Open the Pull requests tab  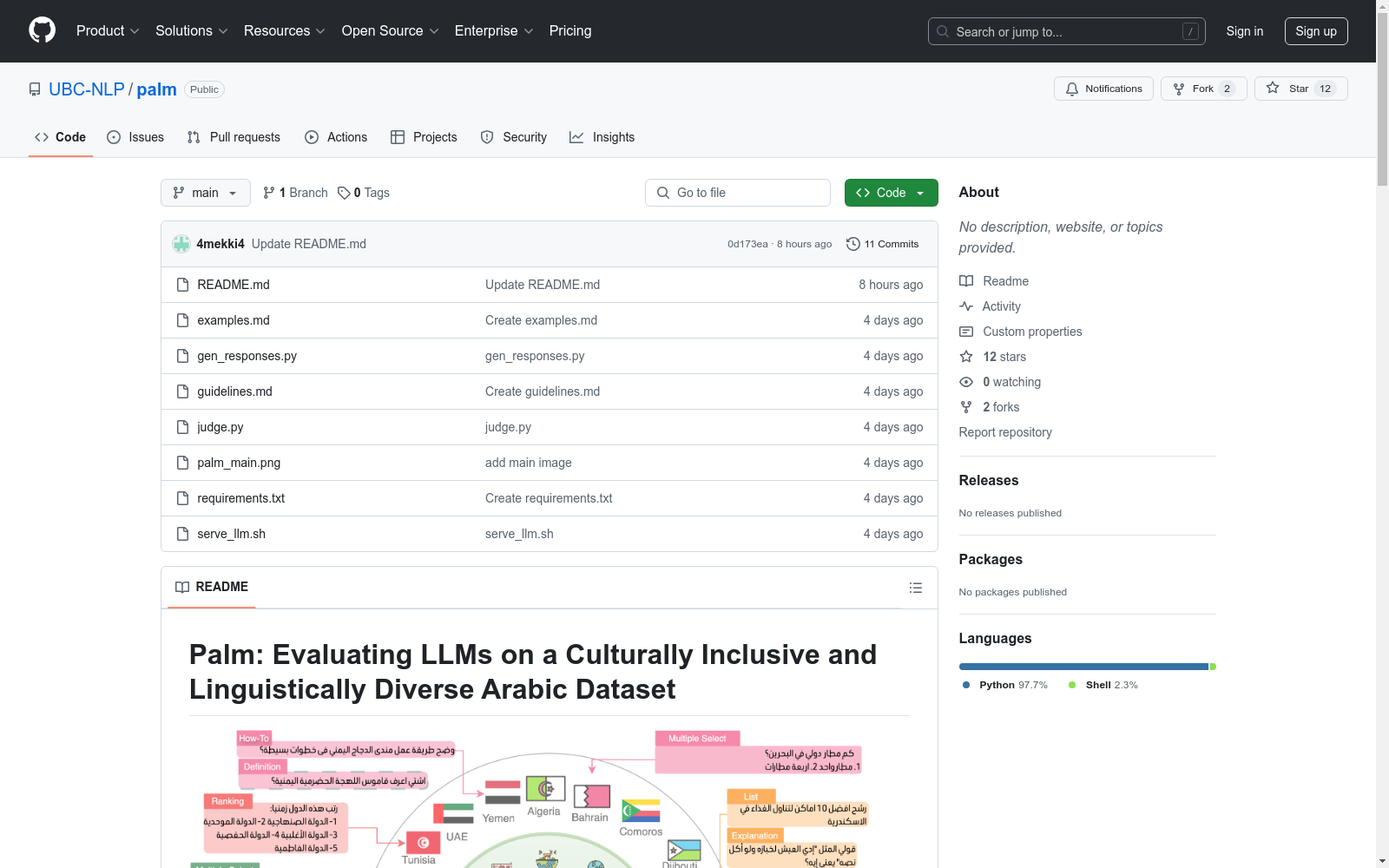[234, 137]
